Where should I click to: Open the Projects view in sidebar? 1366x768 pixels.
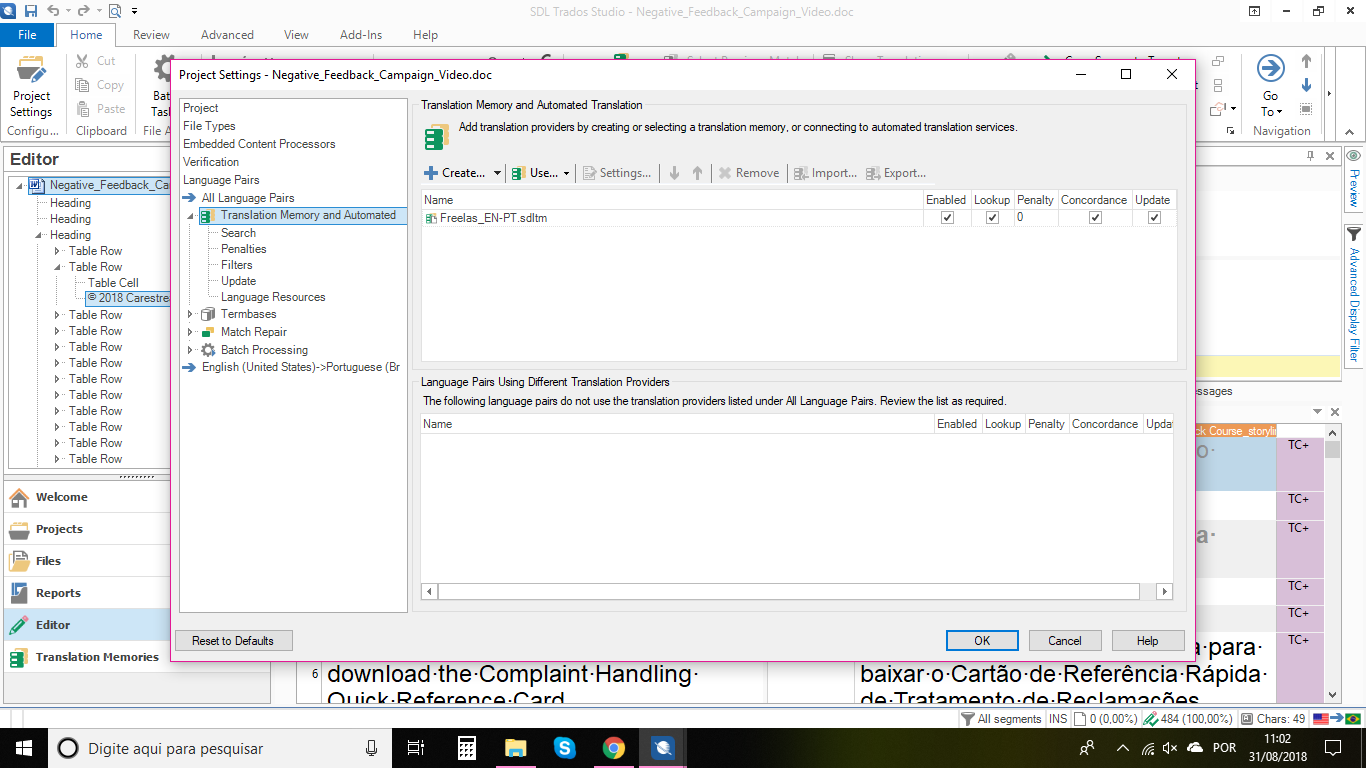87,529
